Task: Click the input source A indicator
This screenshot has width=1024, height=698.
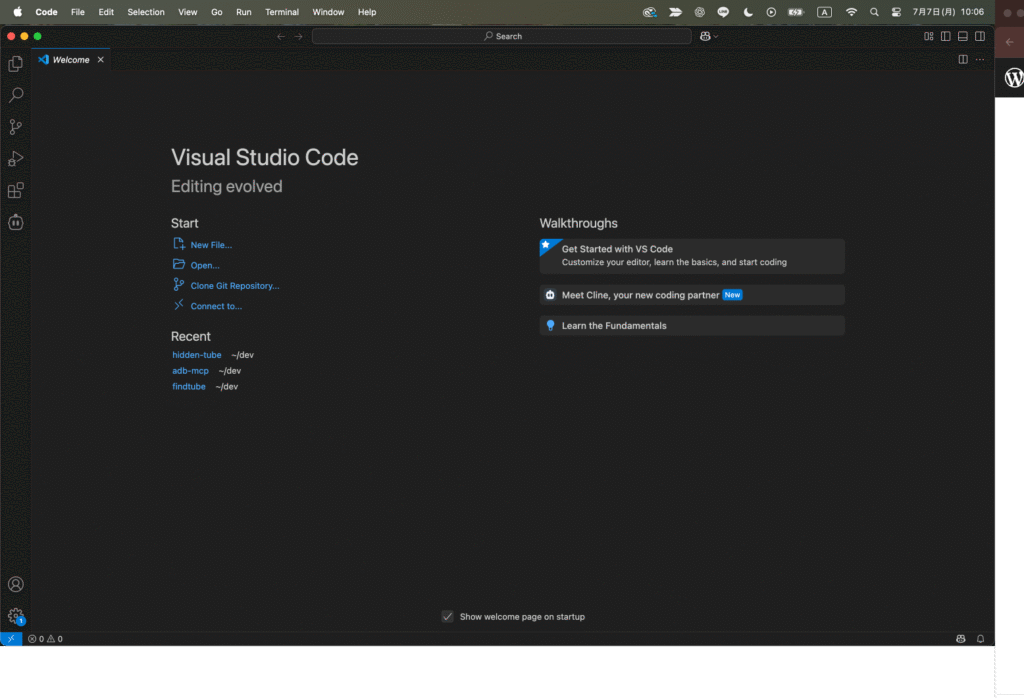Action: coord(824,12)
